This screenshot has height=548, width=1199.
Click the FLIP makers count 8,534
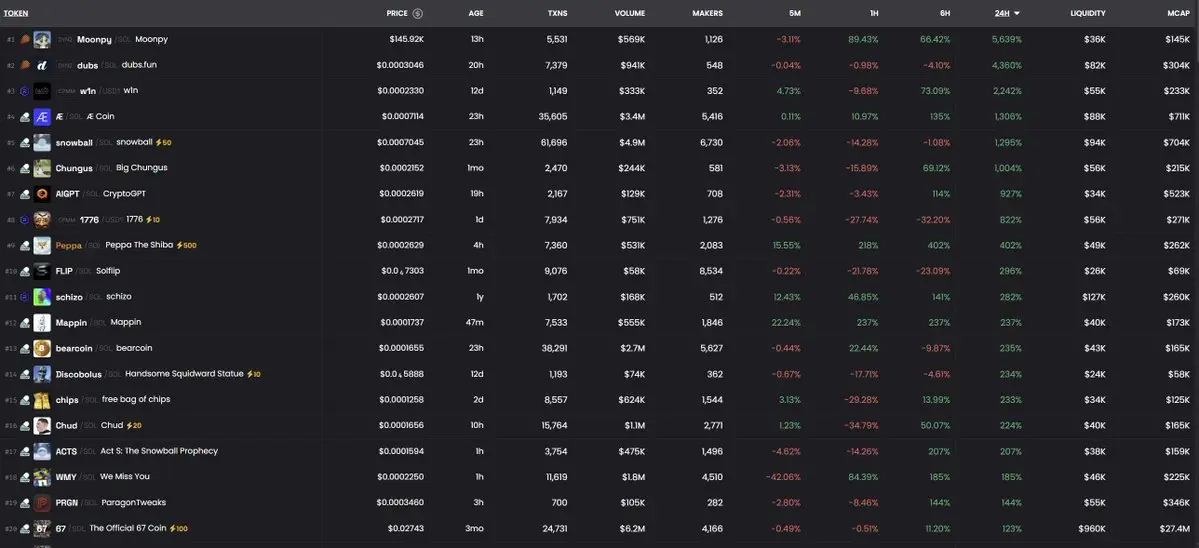click(x=711, y=271)
